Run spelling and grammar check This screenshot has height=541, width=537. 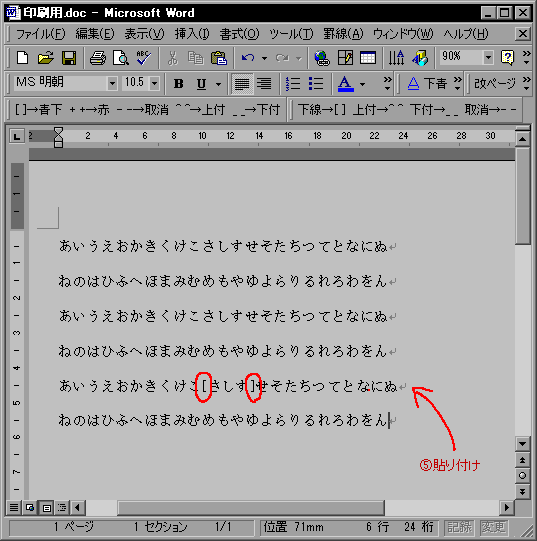tap(144, 58)
